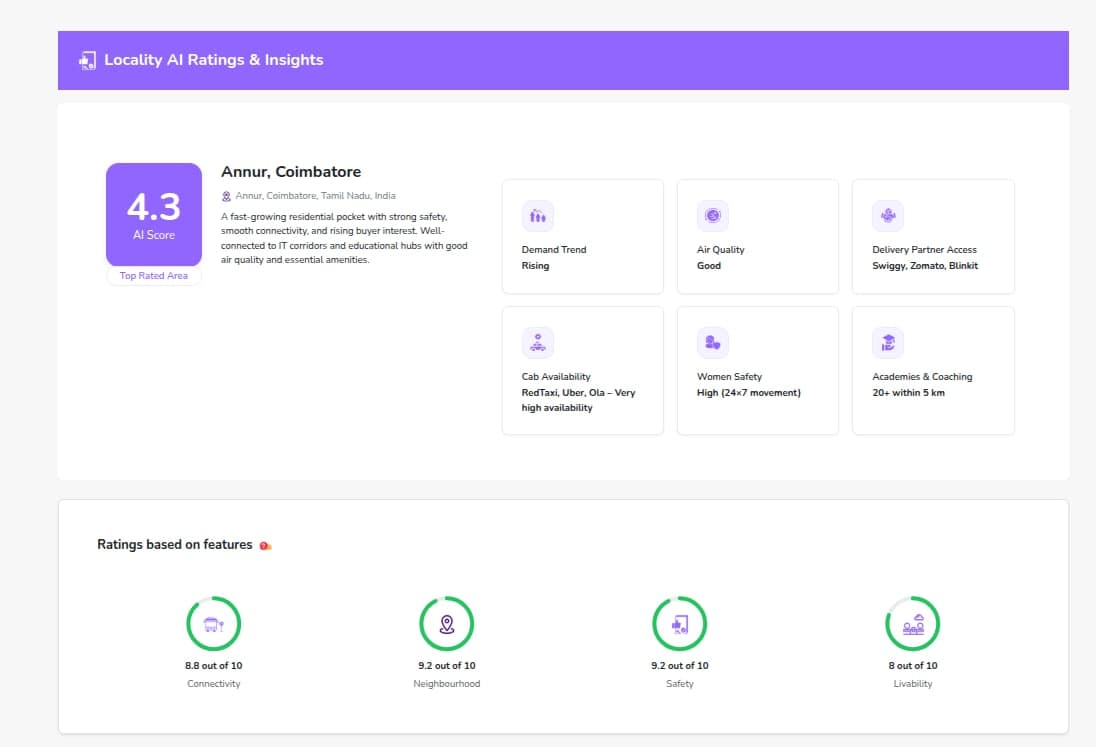This screenshot has width=1096, height=747.
Task: Click the Connectivity label
Action: click(214, 684)
